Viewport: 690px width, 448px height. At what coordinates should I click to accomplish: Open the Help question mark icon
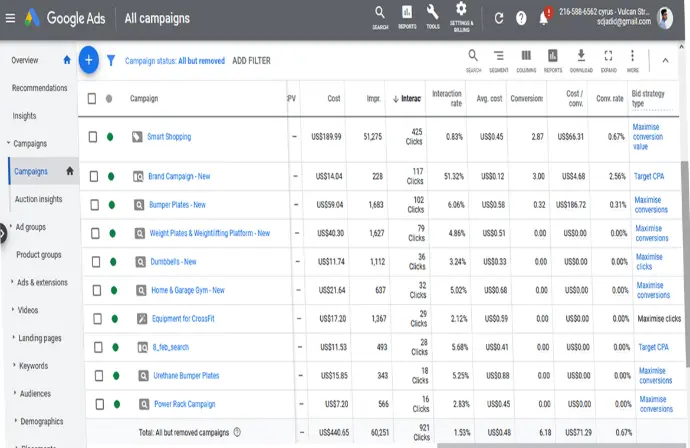(521, 18)
